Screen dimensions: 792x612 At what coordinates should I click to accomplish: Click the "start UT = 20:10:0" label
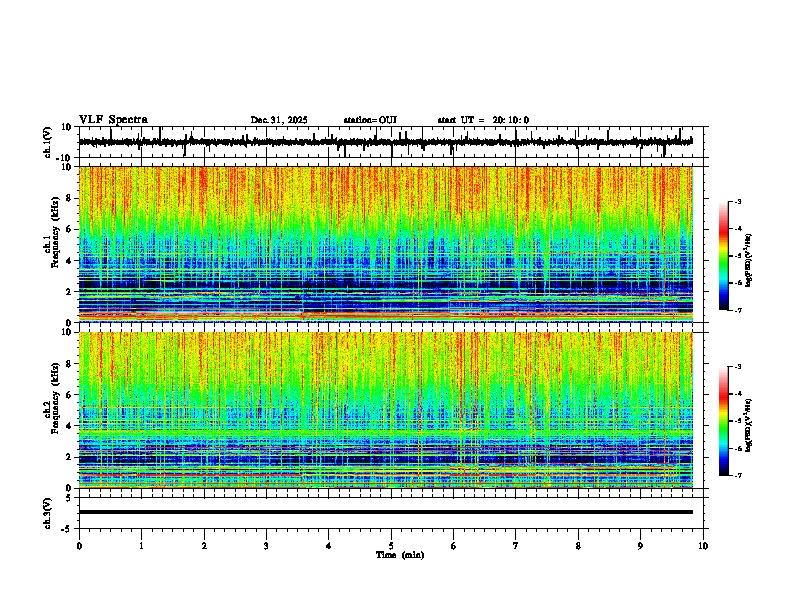tap(483, 120)
